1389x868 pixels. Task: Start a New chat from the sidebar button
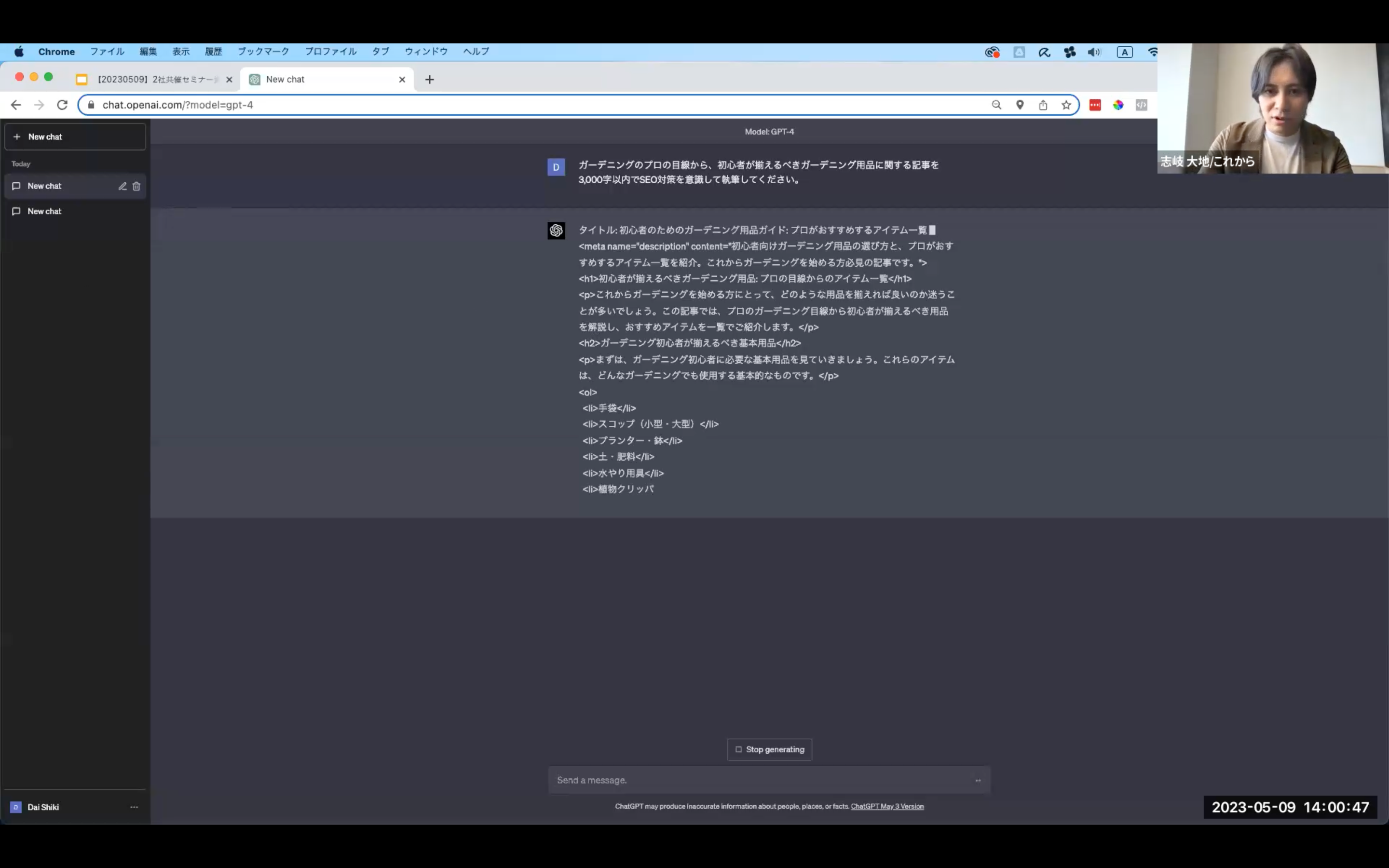75,136
